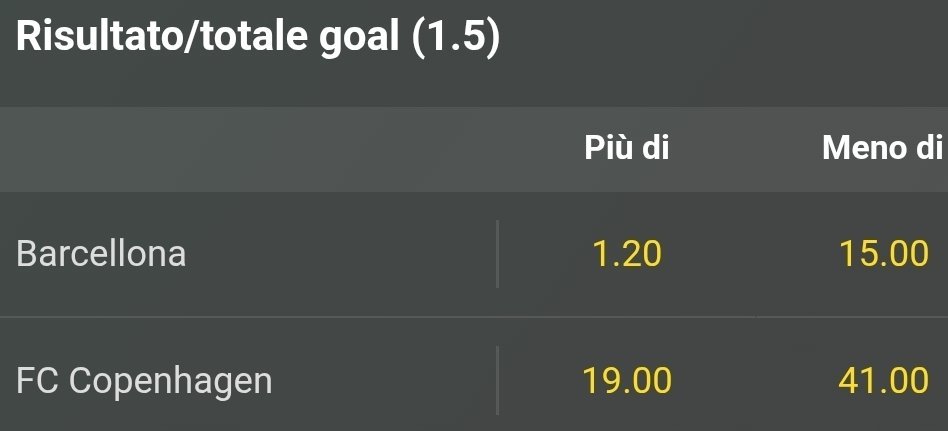Tap the 19.00 odds value
The width and height of the screenshot is (948, 431).
(627, 380)
